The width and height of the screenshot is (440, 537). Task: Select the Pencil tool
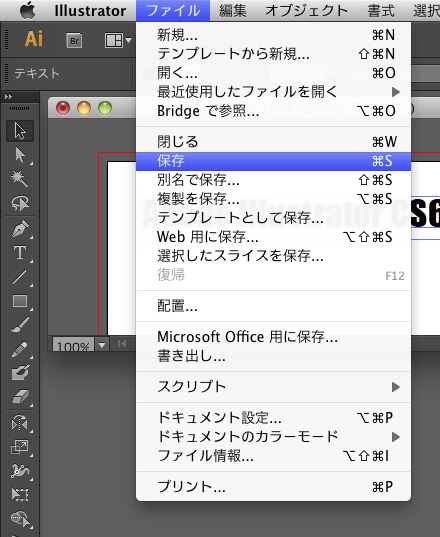(20, 349)
